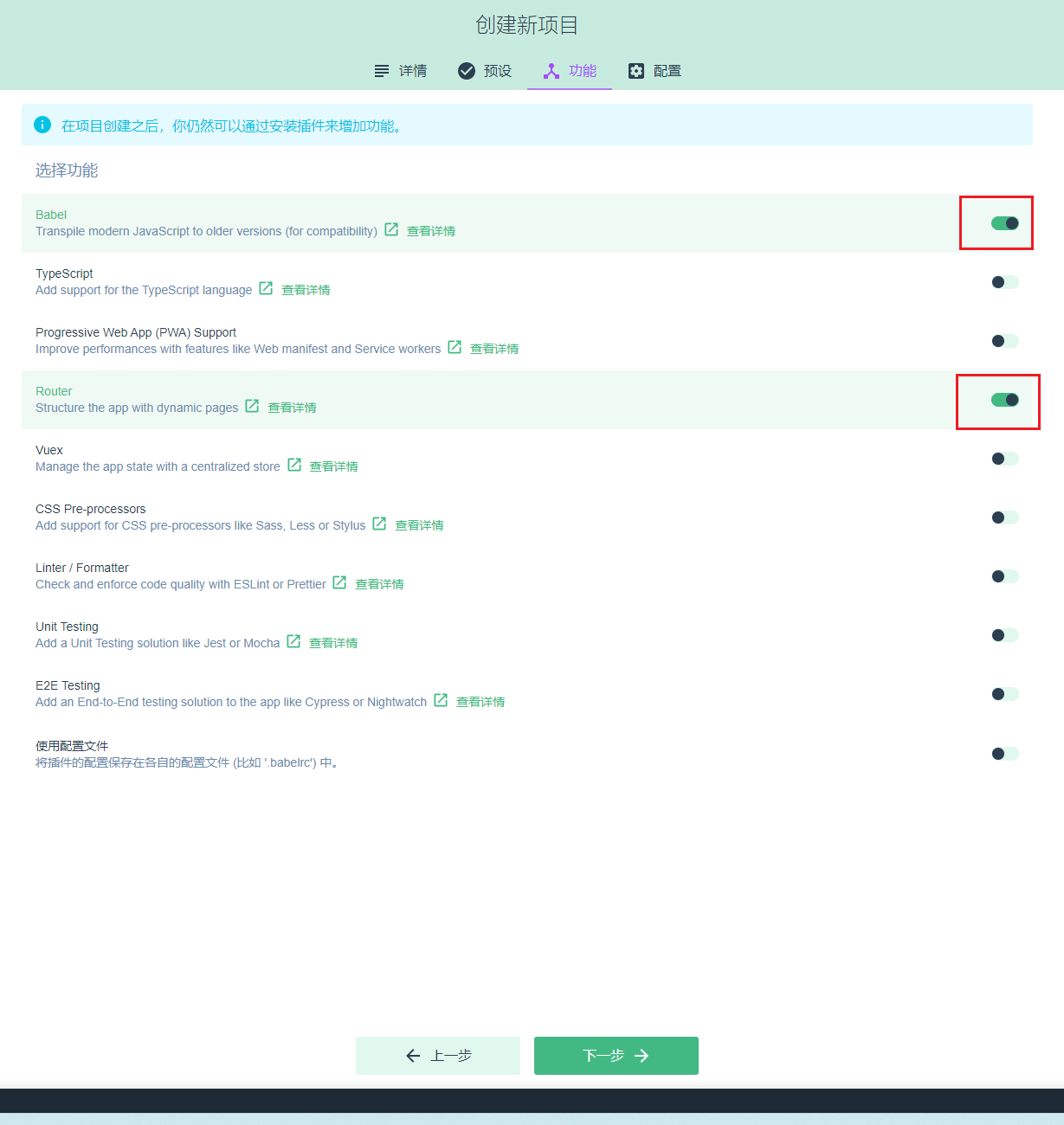Open Linter / Formatter external link icon
The width and height of the screenshot is (1064, 1125).
(339, 582)
